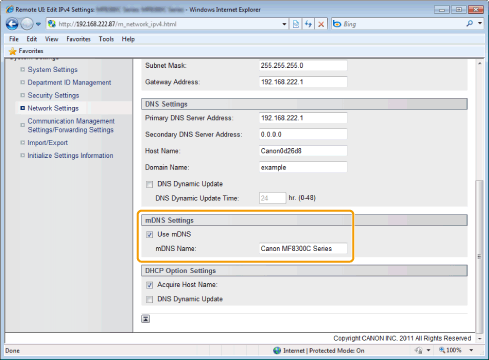Image resolution: width=489 pixels, height=360 pixels.
Task: Expand the search provider dropdown arrow
Action: tap(480, 24)
